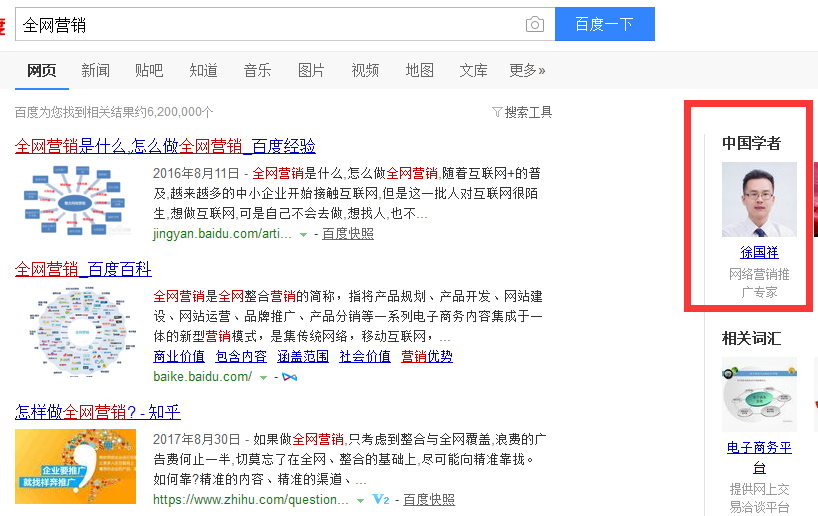Open the 电子商务平台 related term link
The height and width of the screenshot is (516, 818).
pos(760,458)
